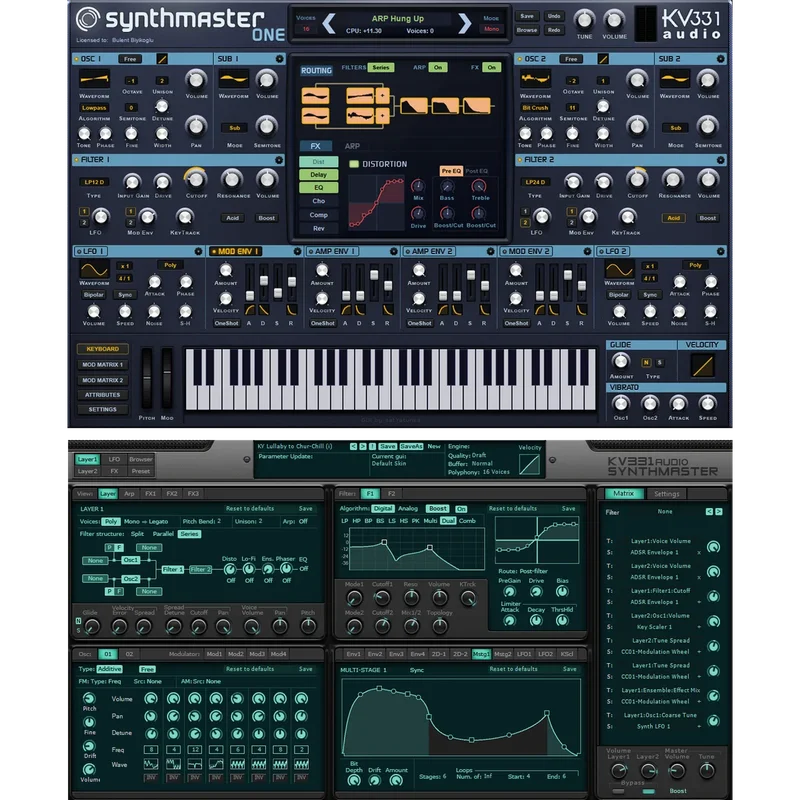Toggle FX On switch in routing panel
This screenshot has width=800, height=800.
(491, 67)
